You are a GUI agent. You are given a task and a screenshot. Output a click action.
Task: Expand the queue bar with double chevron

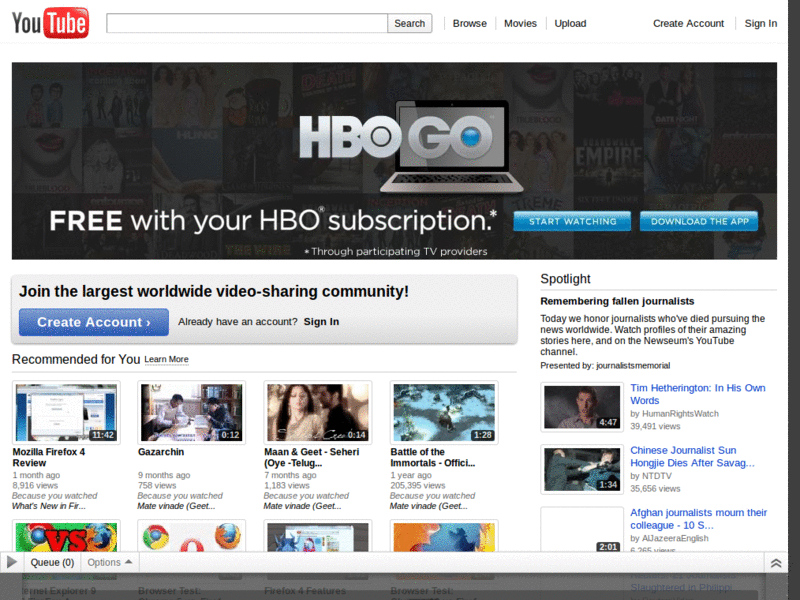coord(776,563)
